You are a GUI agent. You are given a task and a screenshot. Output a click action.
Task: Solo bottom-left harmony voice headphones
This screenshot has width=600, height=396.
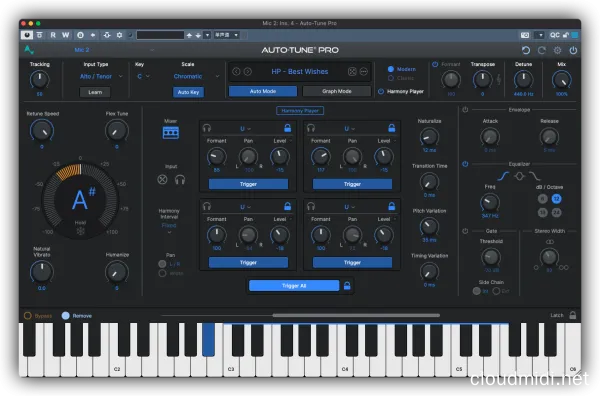pos(207,207)
